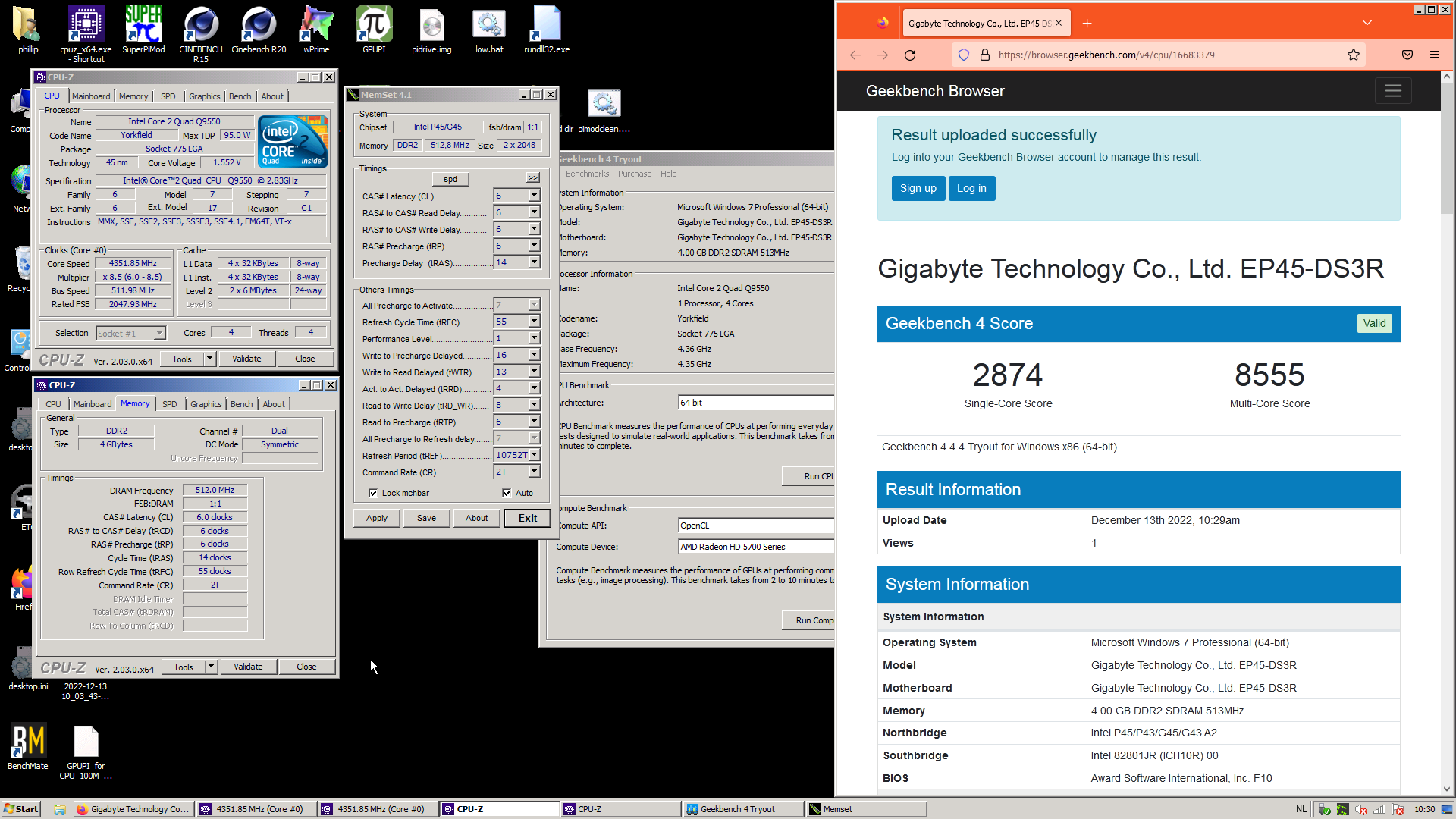Click the taskbar clock showing 10:30
Image resolution: width=1456 pixels, height=819 pixels.
(1424, 809)
